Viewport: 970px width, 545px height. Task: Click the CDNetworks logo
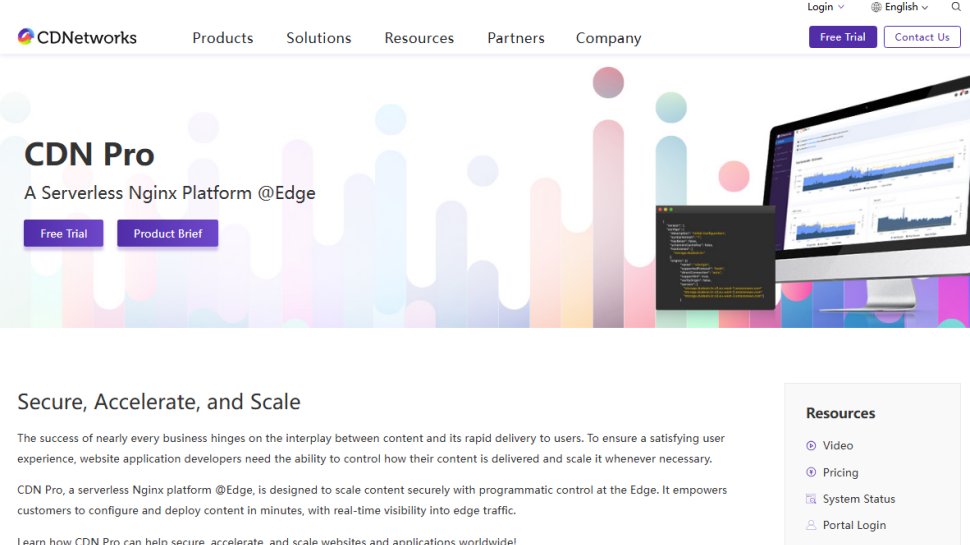[77, 37]
